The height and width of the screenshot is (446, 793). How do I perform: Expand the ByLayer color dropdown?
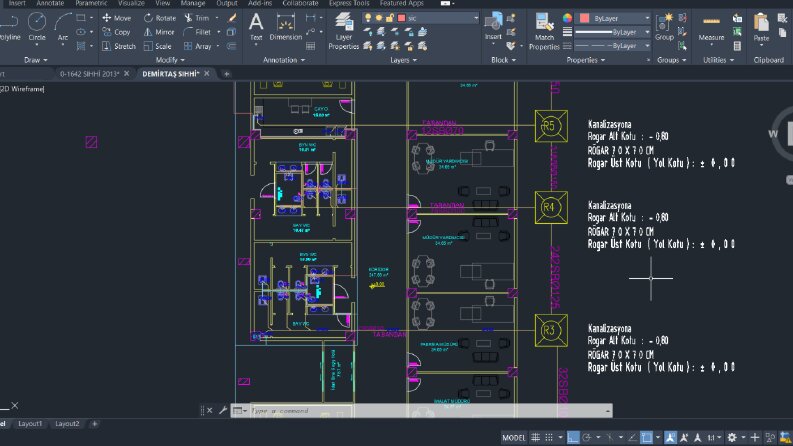[614, 18]
